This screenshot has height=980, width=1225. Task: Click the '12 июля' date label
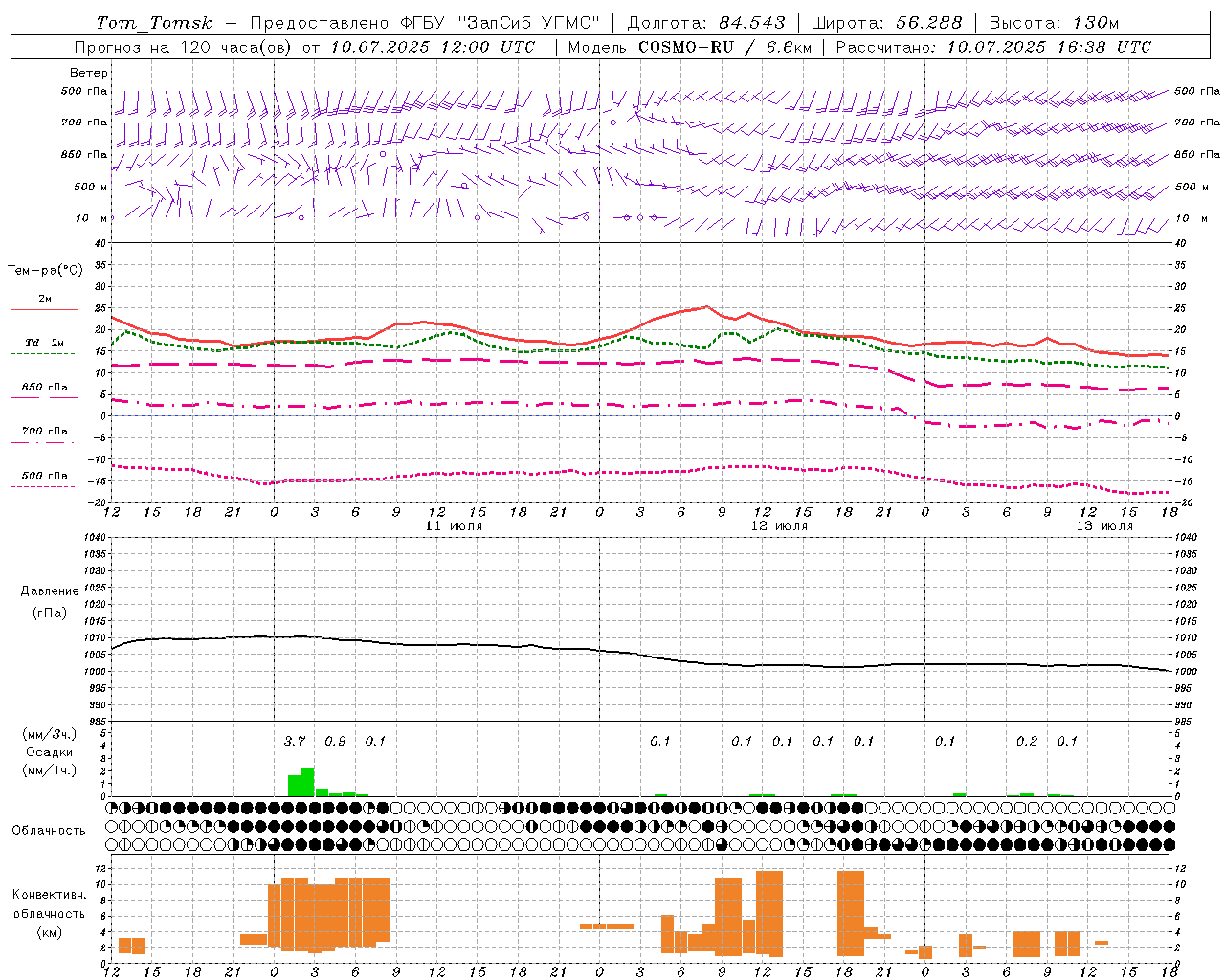click(779, 526)
